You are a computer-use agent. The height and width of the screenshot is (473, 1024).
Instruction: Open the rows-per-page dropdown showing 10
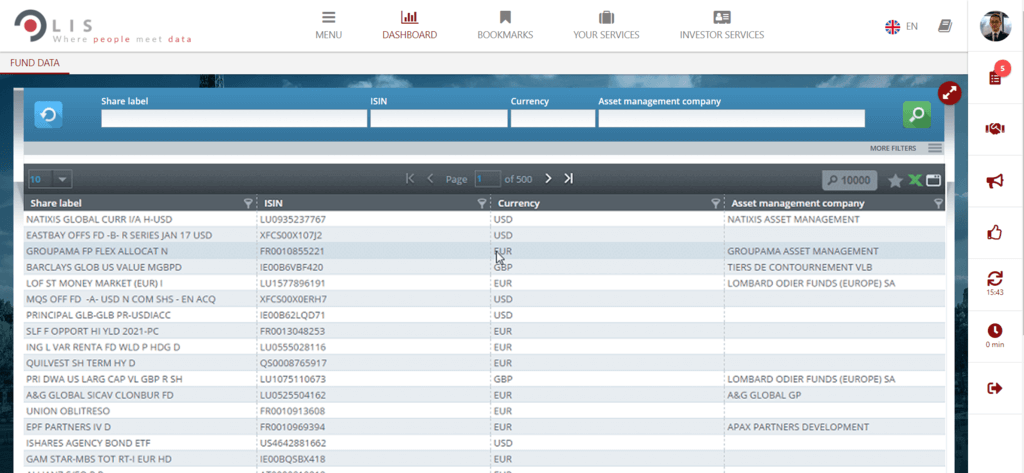coord(50,179)
